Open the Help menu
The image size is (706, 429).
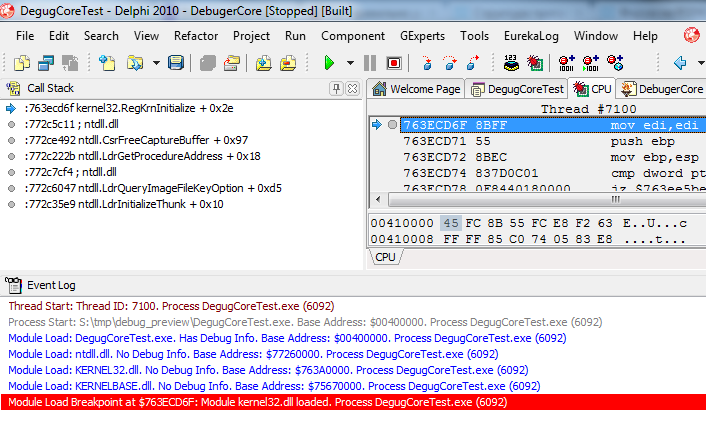[645, 36]
